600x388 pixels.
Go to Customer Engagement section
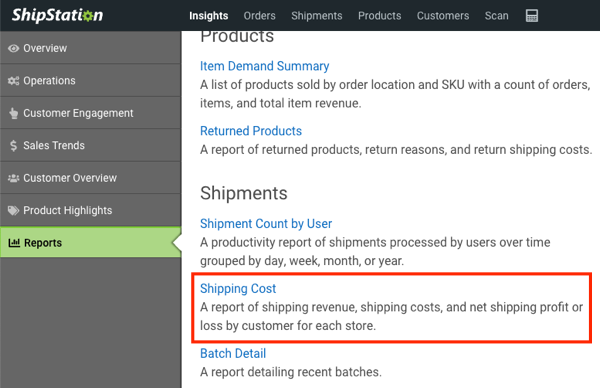(91, 113)
